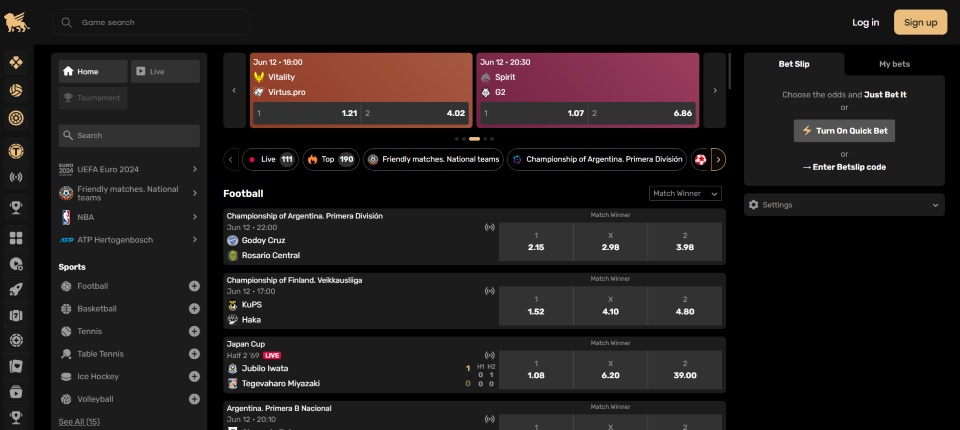This screenshot has height=430, width=960.
Task: Open the four-squares grid icon in rail
Action: 16,238
